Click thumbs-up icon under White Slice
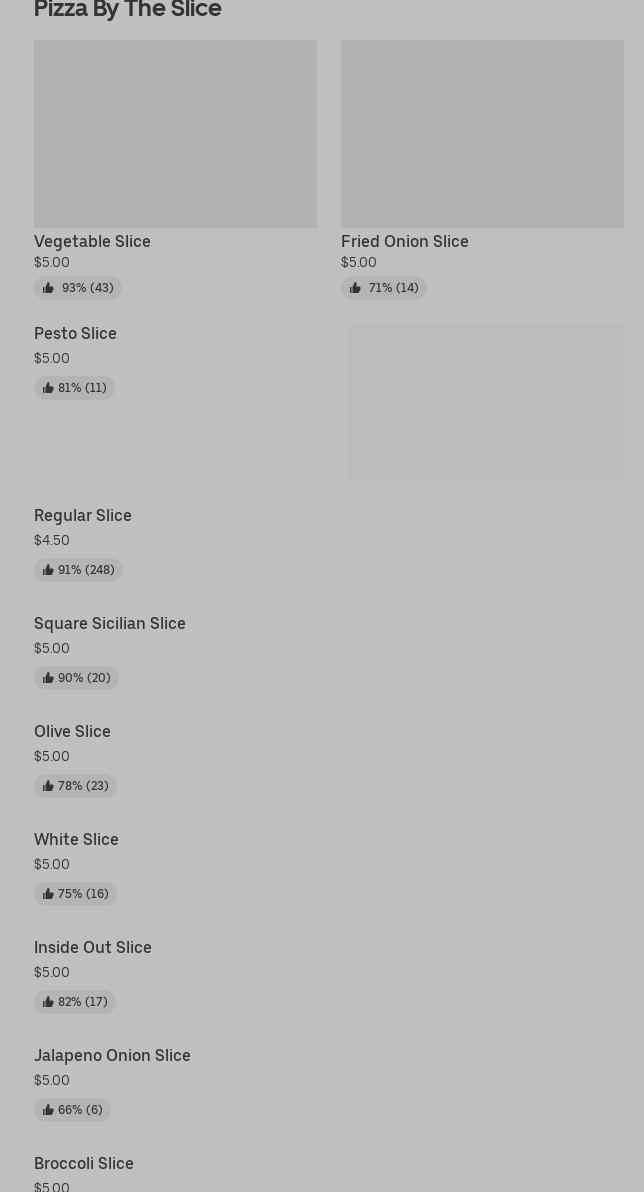 [x=48, y=894]
